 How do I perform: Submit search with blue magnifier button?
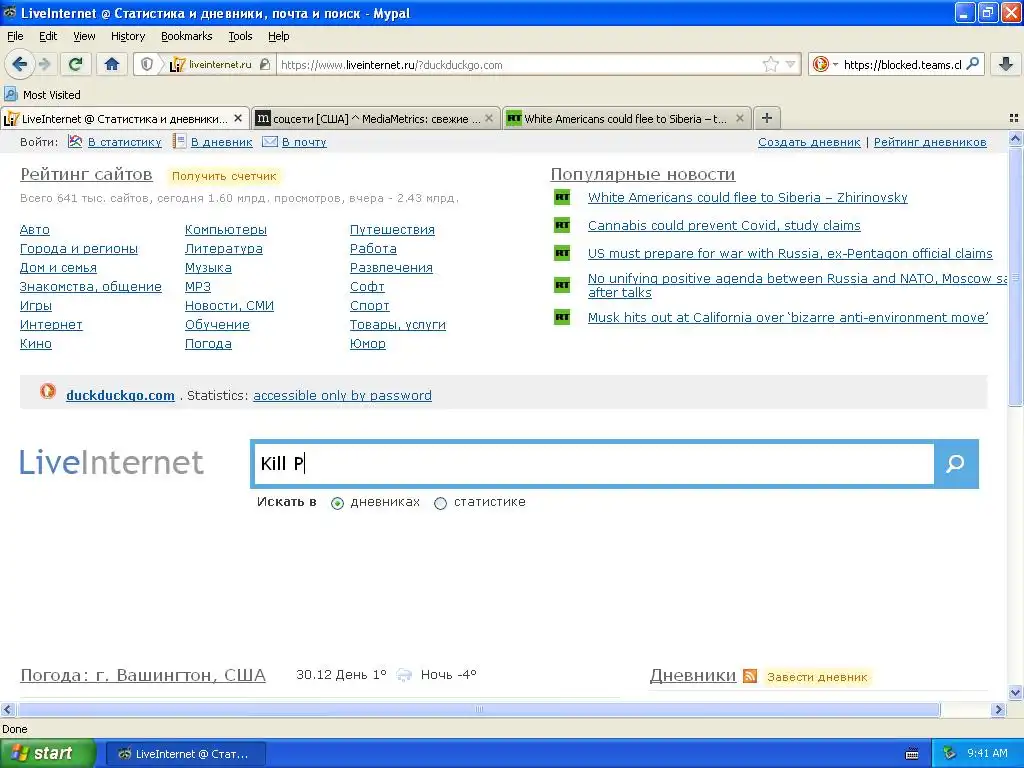tap(955, 464)
